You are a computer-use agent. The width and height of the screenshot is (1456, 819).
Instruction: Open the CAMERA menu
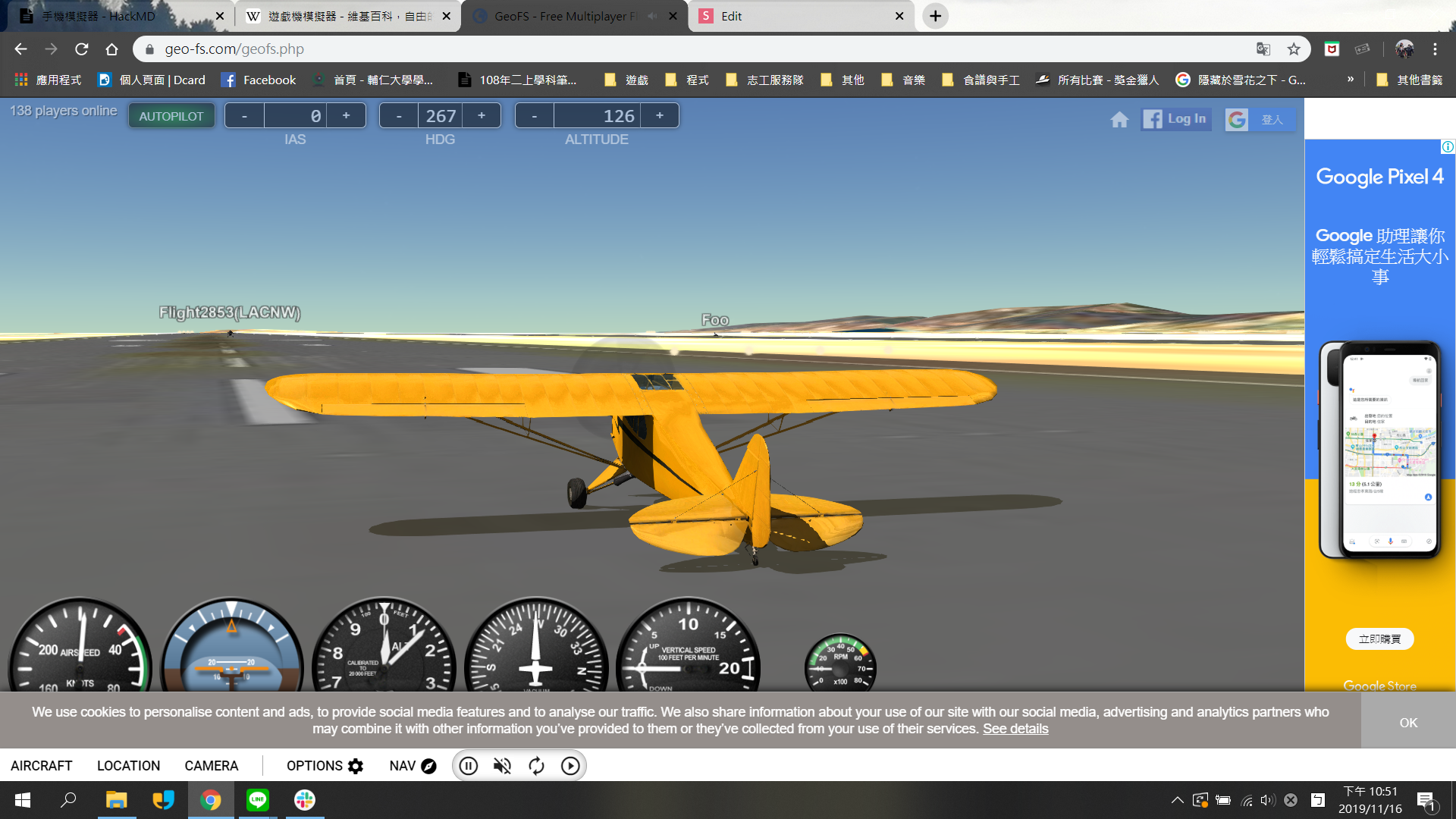tap(212, 766)
